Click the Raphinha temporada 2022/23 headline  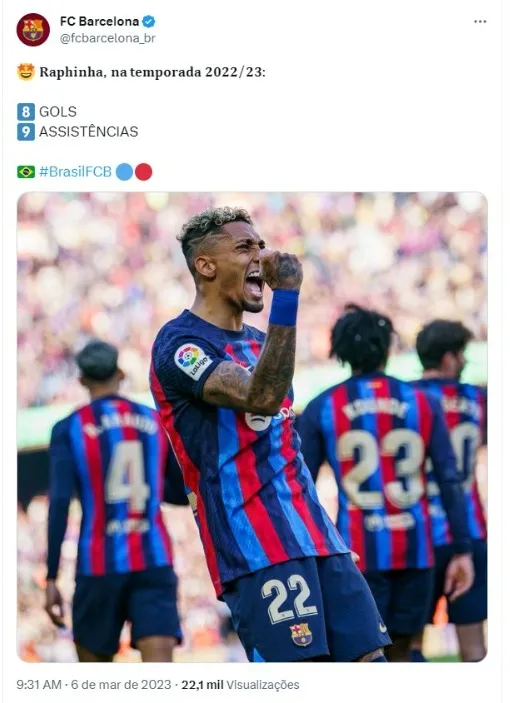(x=152, y=72)
